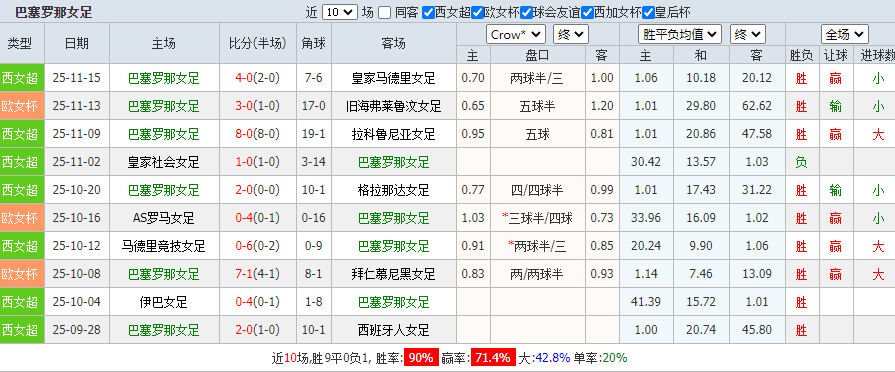Image resolution: width=895 pixels, height=372 pixels.
Task: Click the 五球半 handicap value
Action: click(537, 106)
